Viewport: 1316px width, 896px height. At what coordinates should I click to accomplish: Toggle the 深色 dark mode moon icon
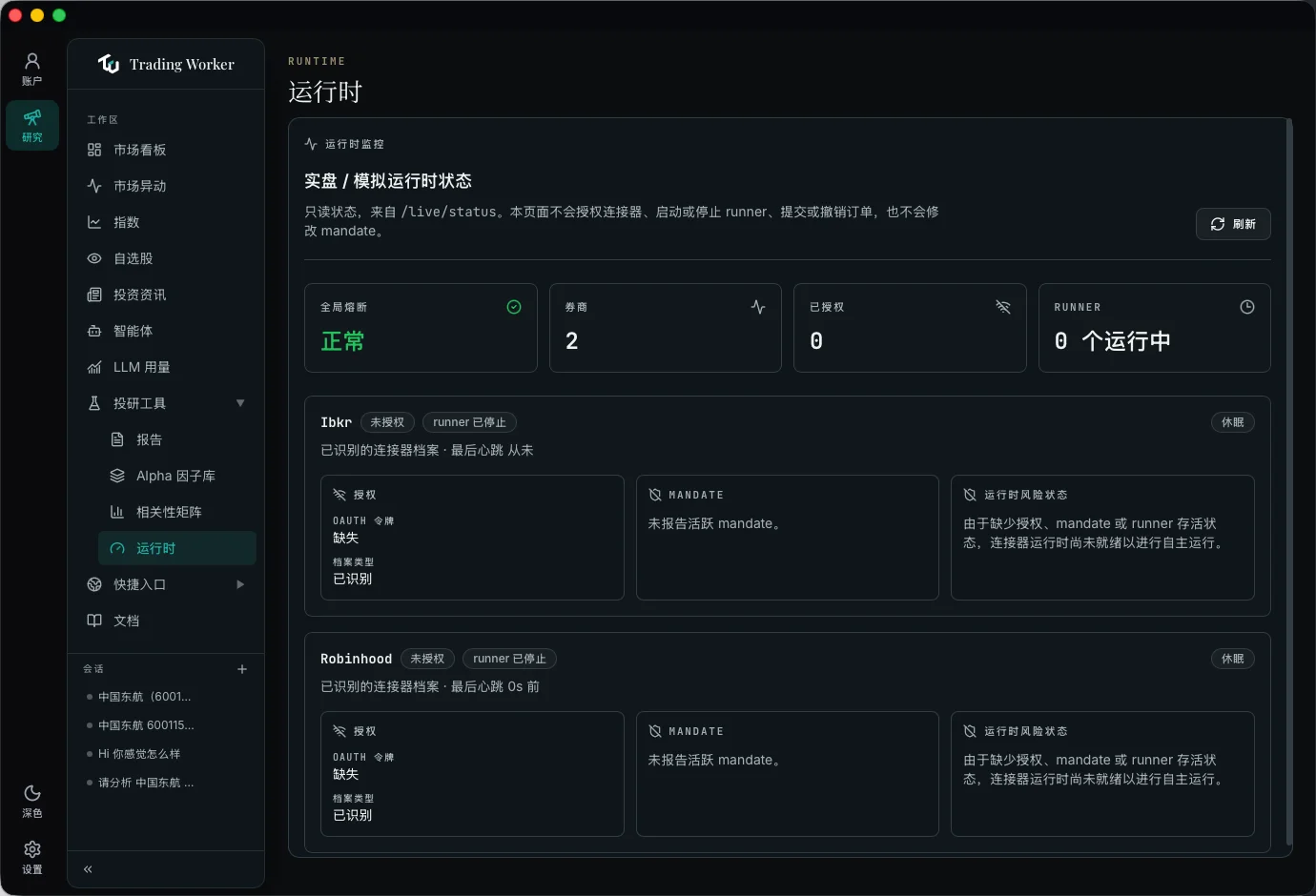click(32, 793)
